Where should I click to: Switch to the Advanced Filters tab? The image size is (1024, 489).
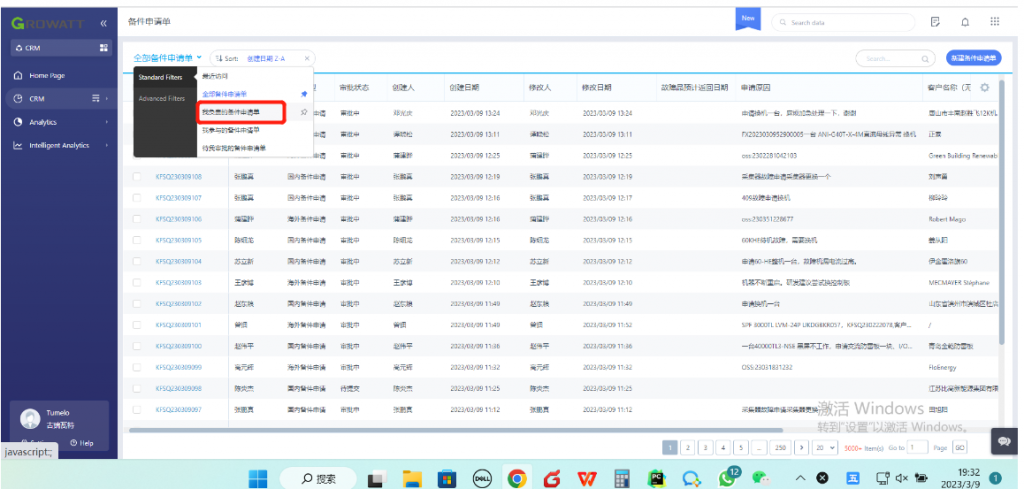click(161, 99)
